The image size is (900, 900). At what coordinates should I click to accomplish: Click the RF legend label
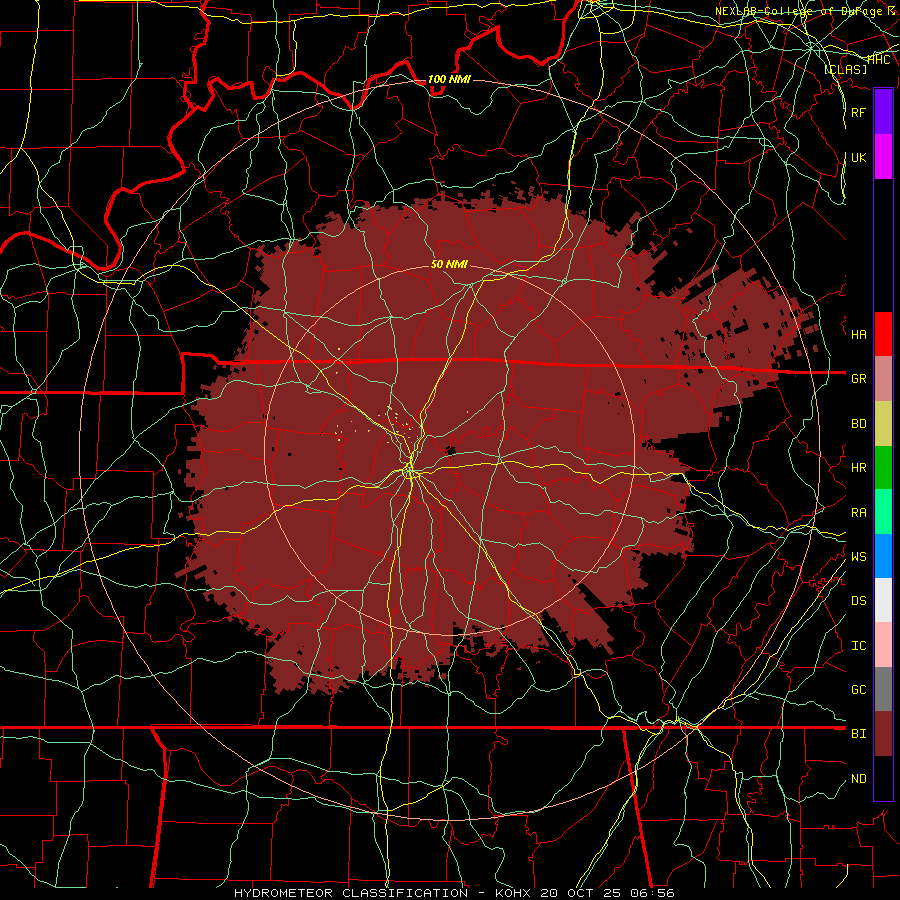coord(858,112)
